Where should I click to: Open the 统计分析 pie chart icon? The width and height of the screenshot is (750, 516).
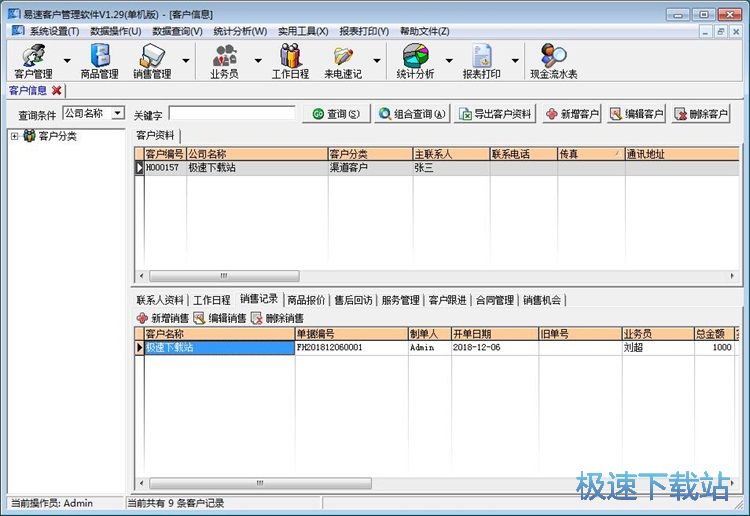(415, 61)
